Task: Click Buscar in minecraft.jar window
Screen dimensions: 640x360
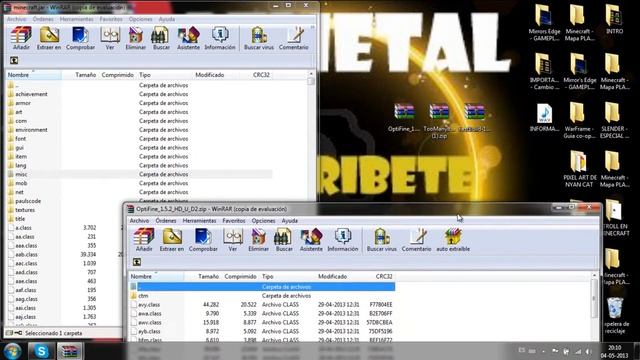Action: pyautogui.click(x=161, y=38)
